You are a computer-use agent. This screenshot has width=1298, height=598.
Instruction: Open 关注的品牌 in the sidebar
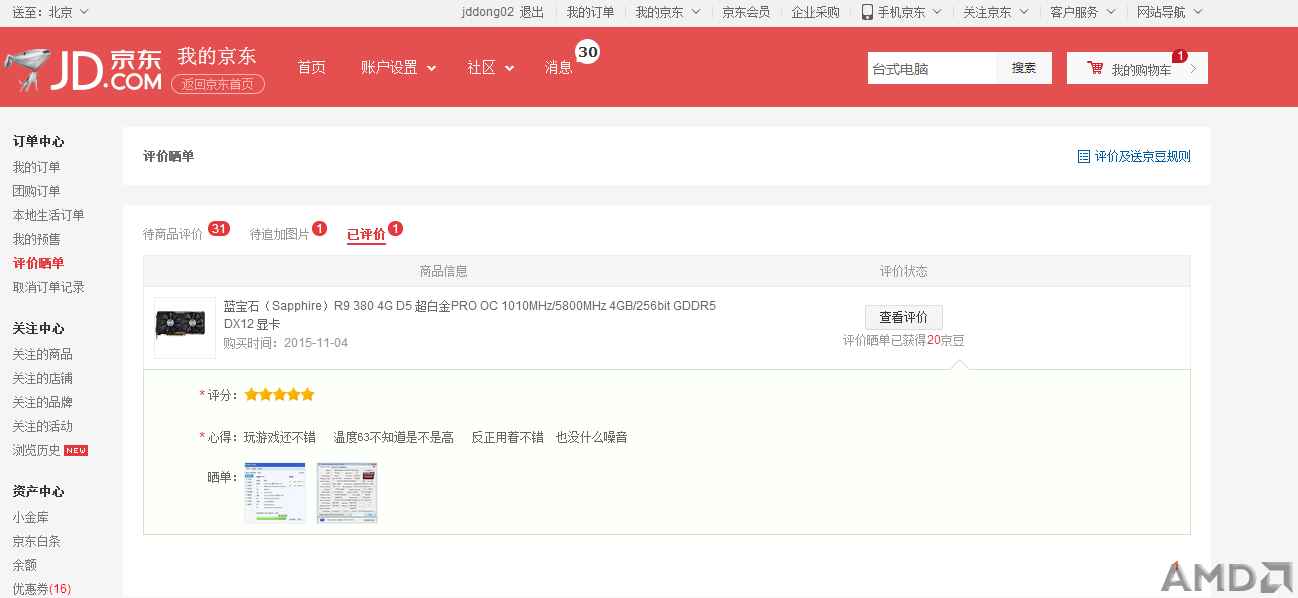42,402
